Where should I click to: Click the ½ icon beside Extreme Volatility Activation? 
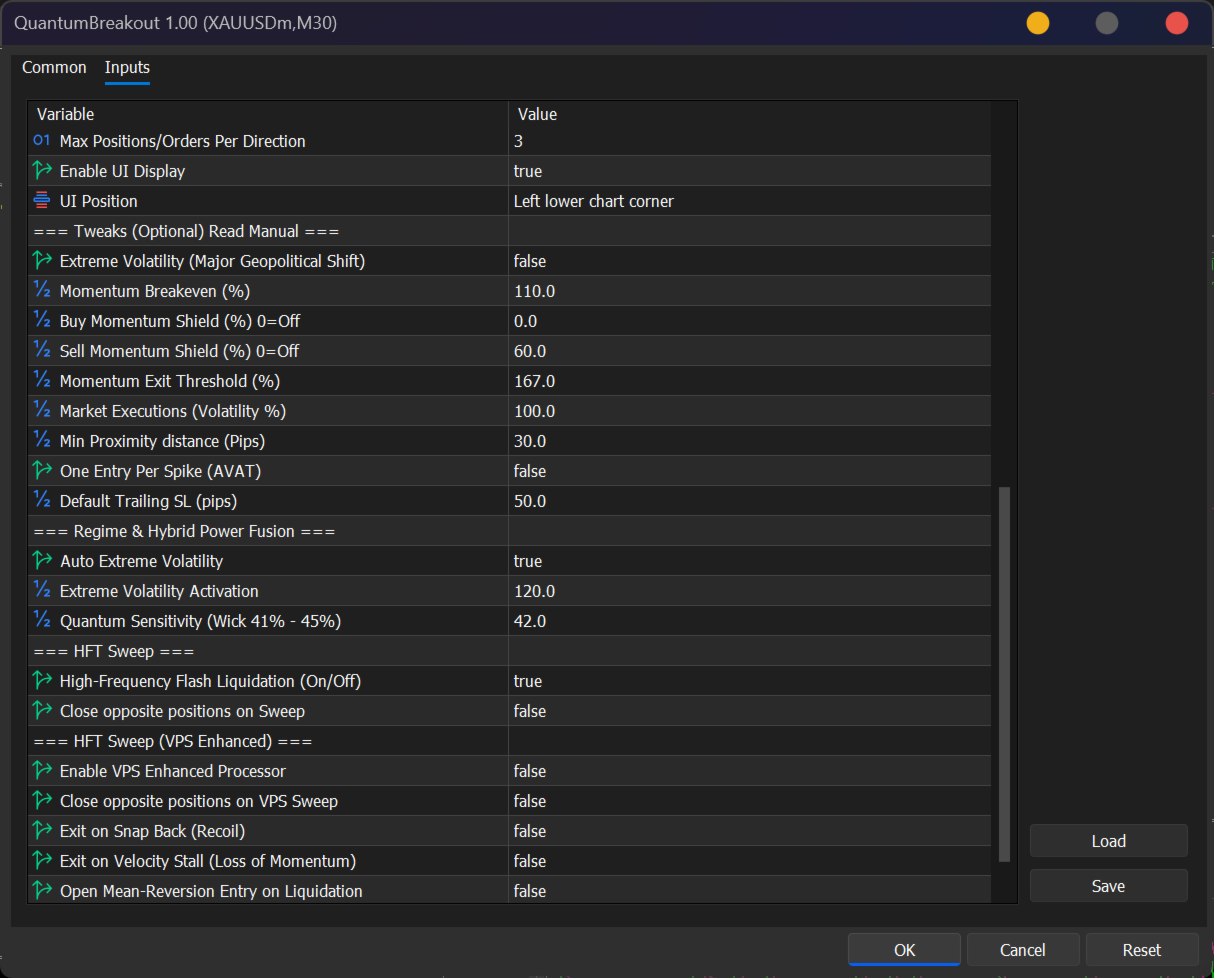click(42, 591)
